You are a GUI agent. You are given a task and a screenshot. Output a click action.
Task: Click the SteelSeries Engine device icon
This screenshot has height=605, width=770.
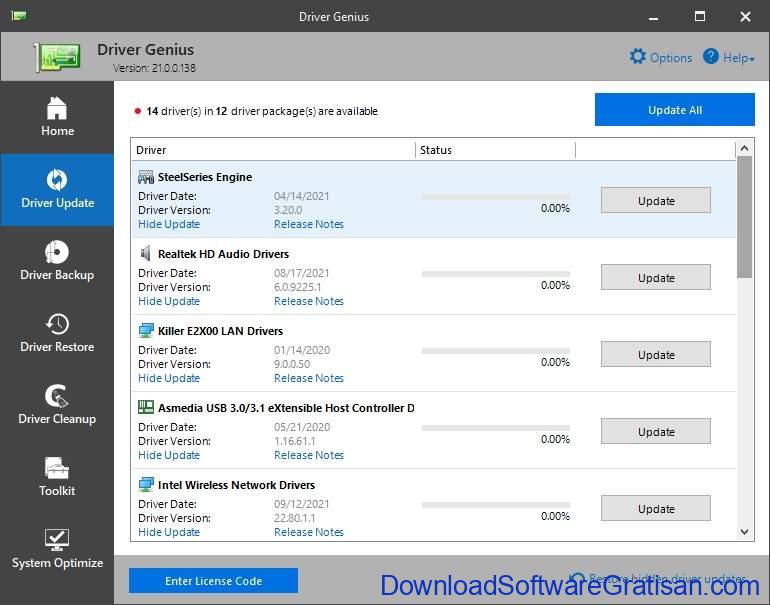pyautogui.click(x=146, y=177)
